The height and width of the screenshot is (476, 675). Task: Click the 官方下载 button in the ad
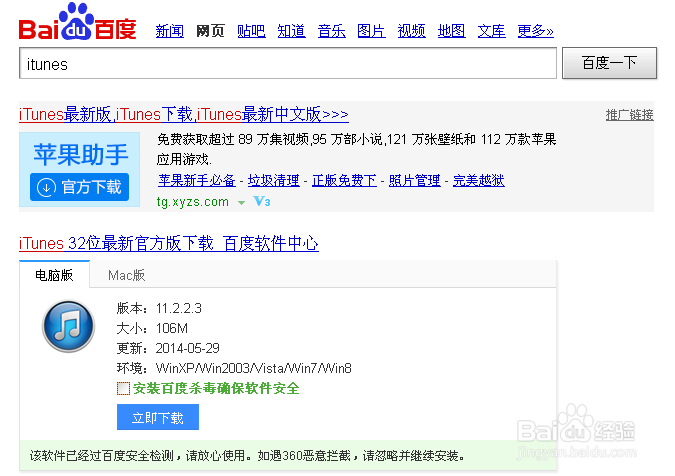(x=80, y=187)
